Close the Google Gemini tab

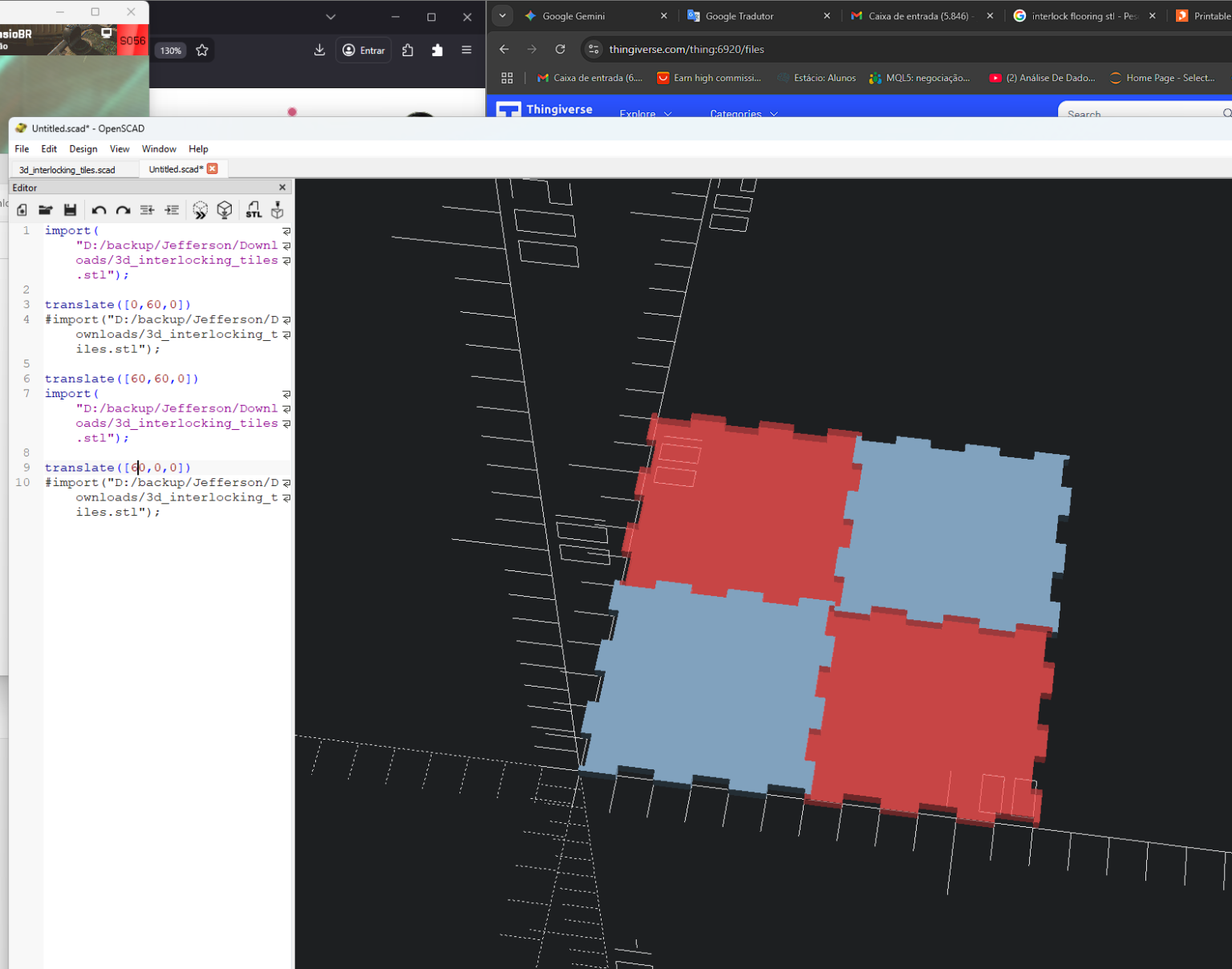pos(664,16)
